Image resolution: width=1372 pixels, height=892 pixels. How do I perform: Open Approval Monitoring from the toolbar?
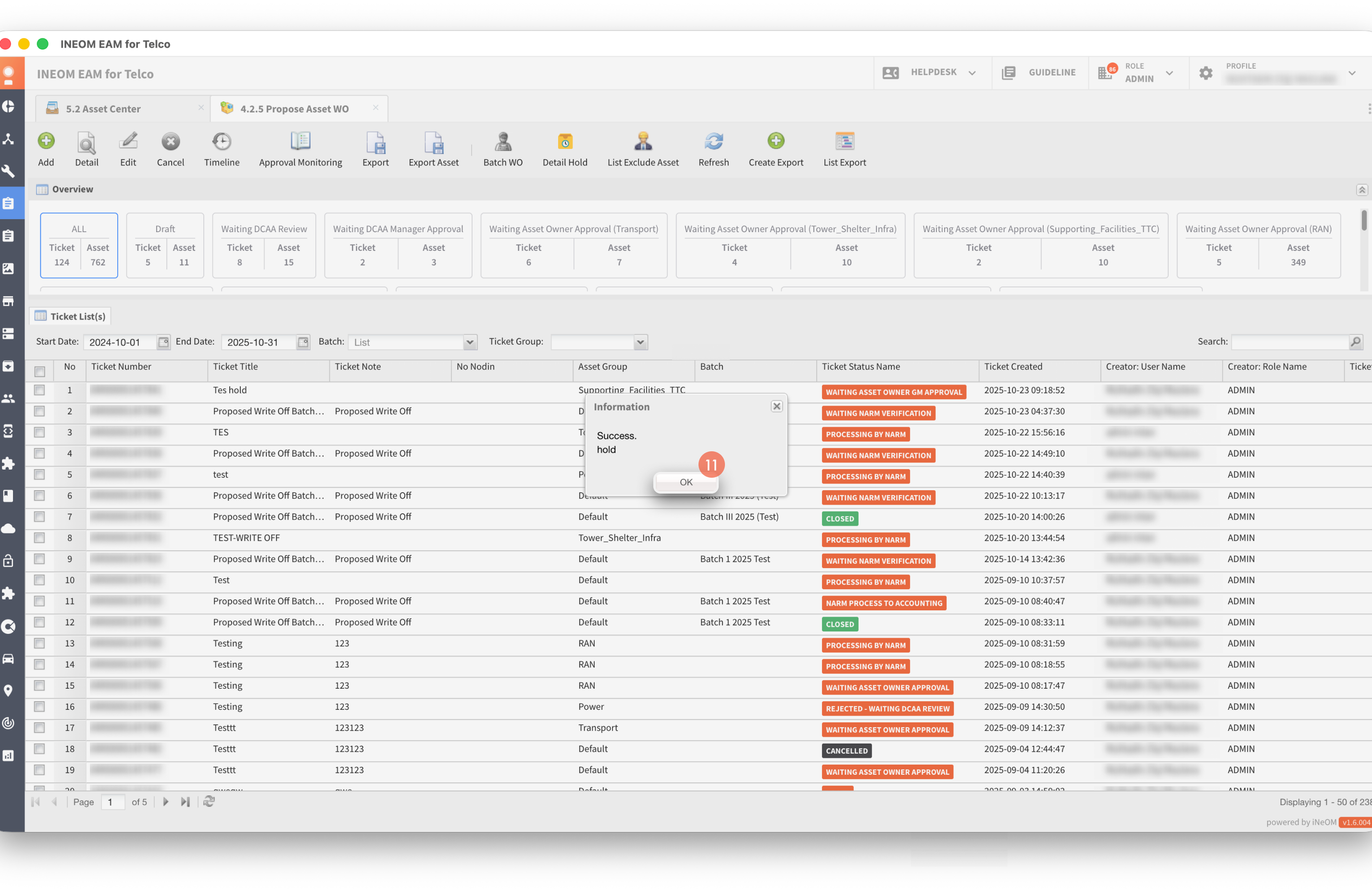300,142
